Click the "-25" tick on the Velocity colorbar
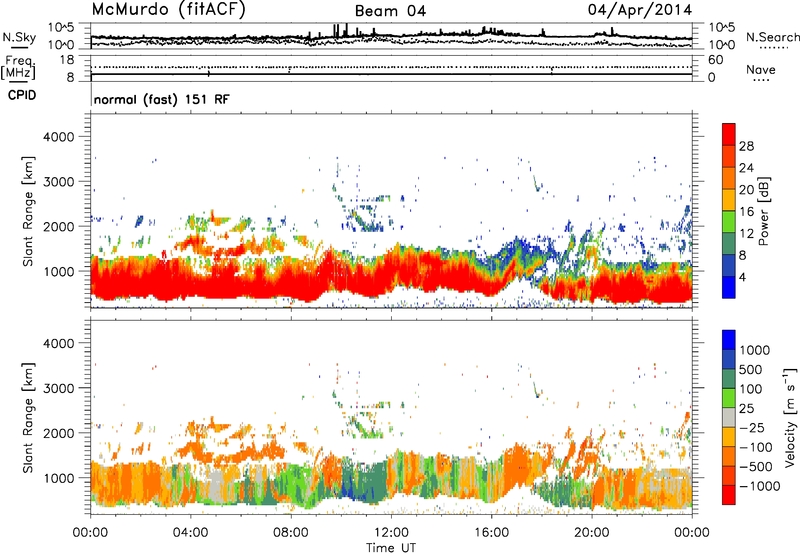Viewport: 800px width, 554px height. tap(751, 427)
